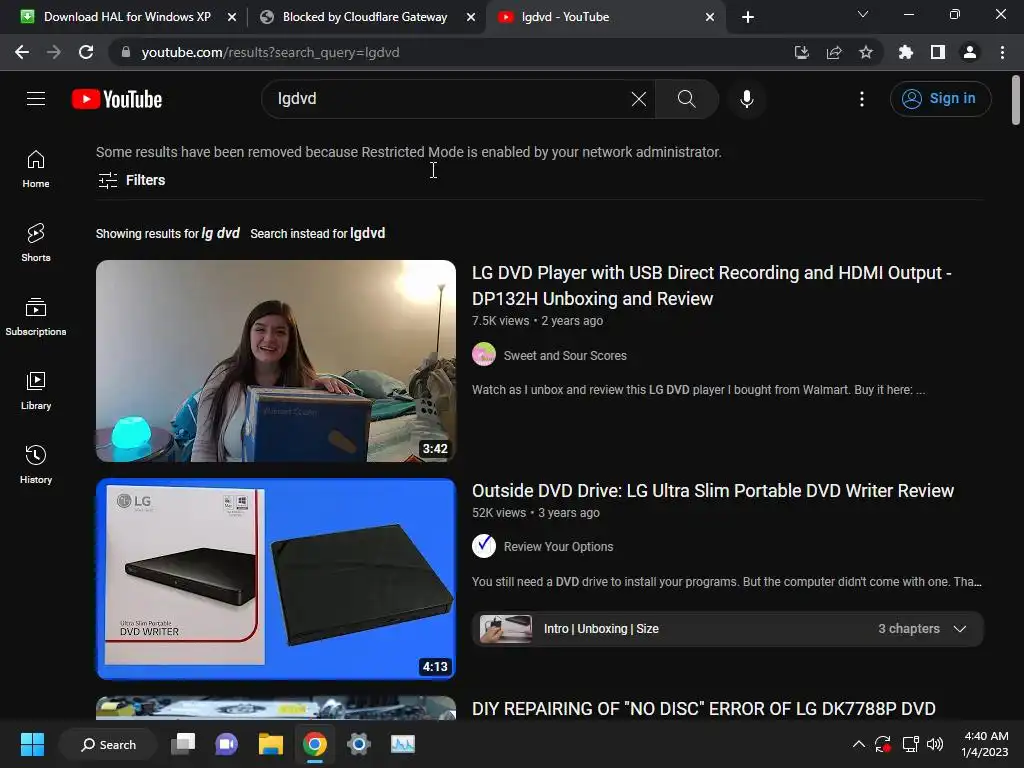
Task: Visit Sweet and Sour Scores channel name
Action: [565, 355]
